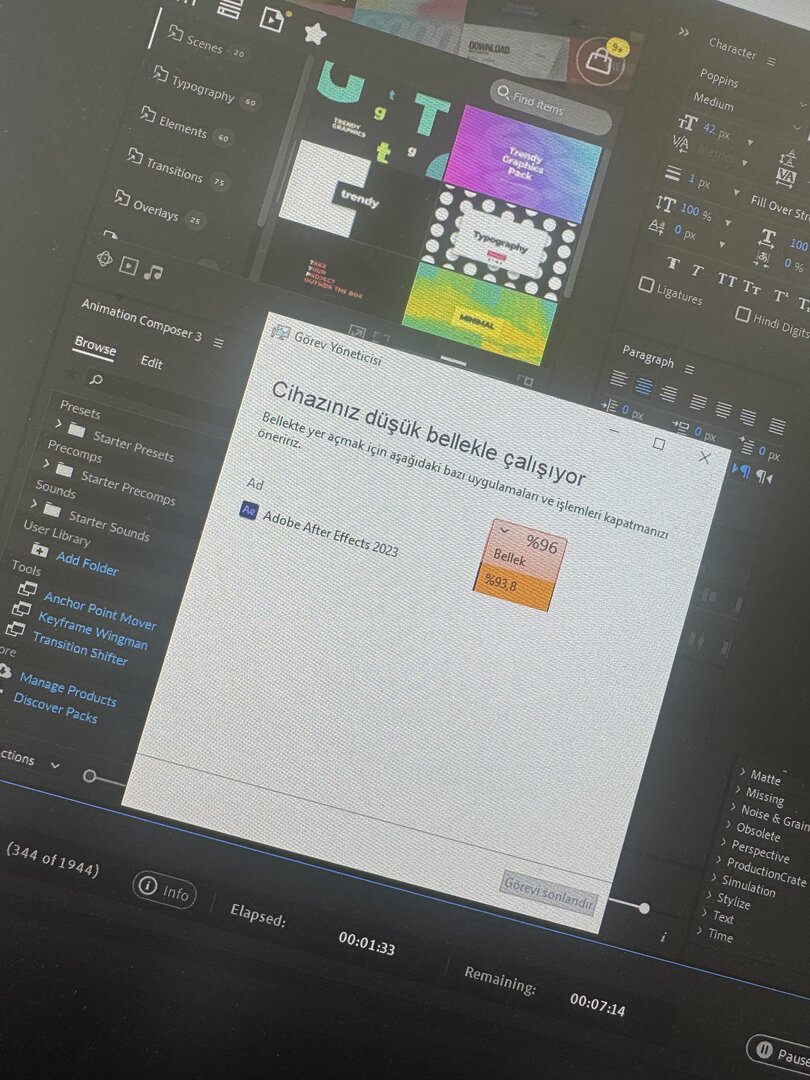This screenshot has height=1080, width=810.
Task: Select the atom-shaped icon below Overlays
Action: 104,259
